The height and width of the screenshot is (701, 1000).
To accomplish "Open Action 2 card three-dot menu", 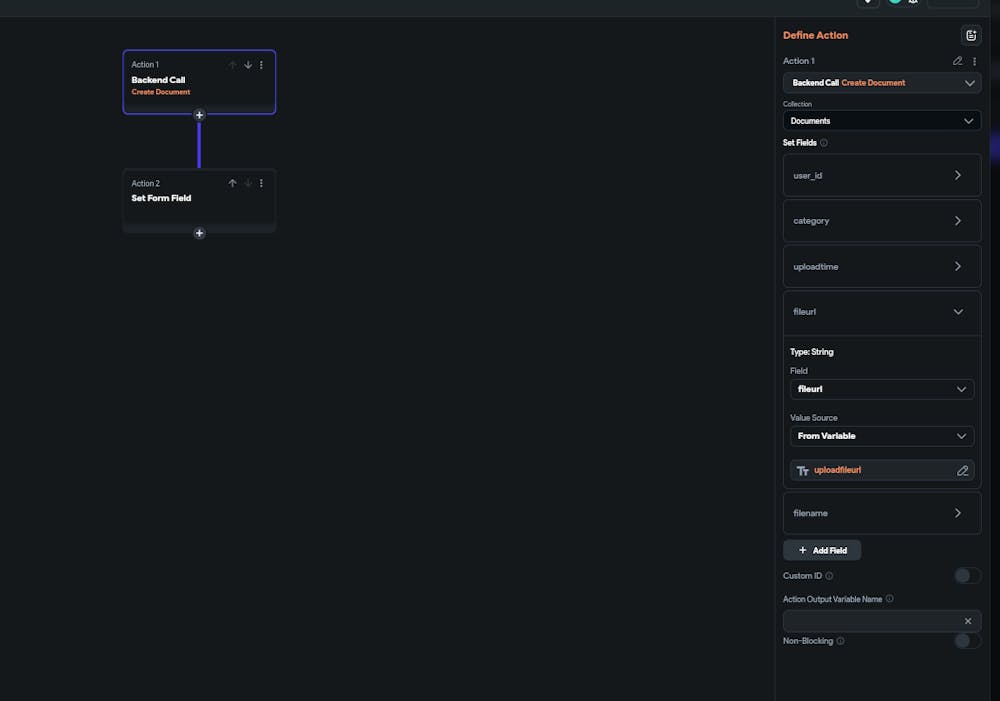I will point(261,183).
